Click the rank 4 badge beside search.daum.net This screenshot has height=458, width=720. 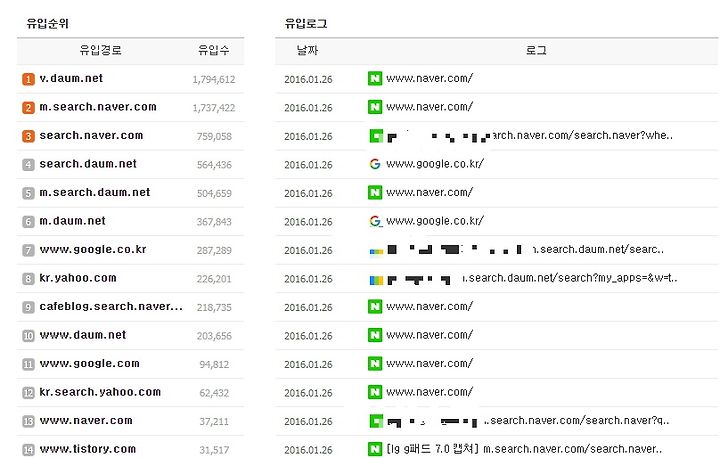pos(28,164)
